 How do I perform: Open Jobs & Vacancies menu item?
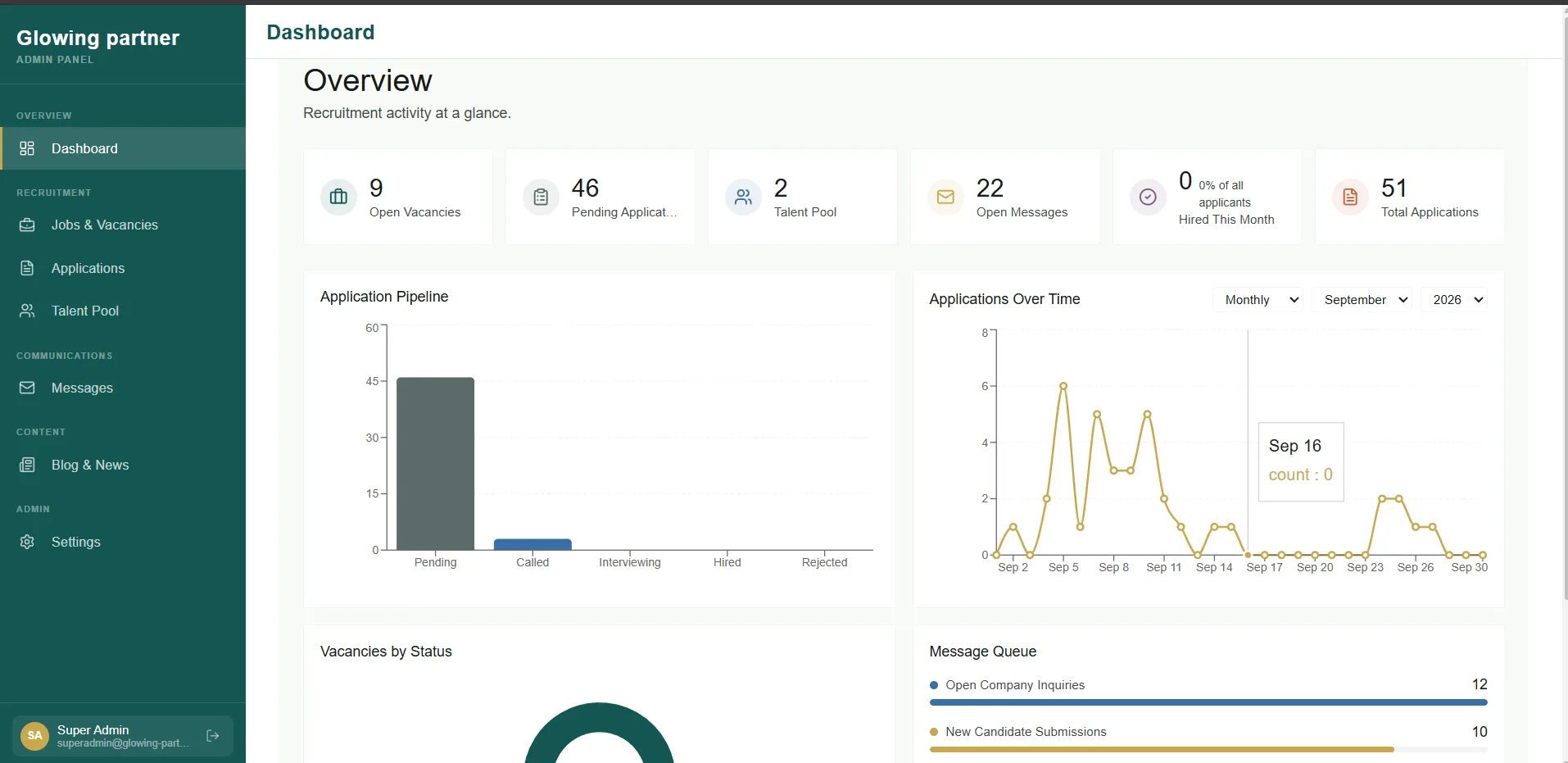click(x=123, y=225)
